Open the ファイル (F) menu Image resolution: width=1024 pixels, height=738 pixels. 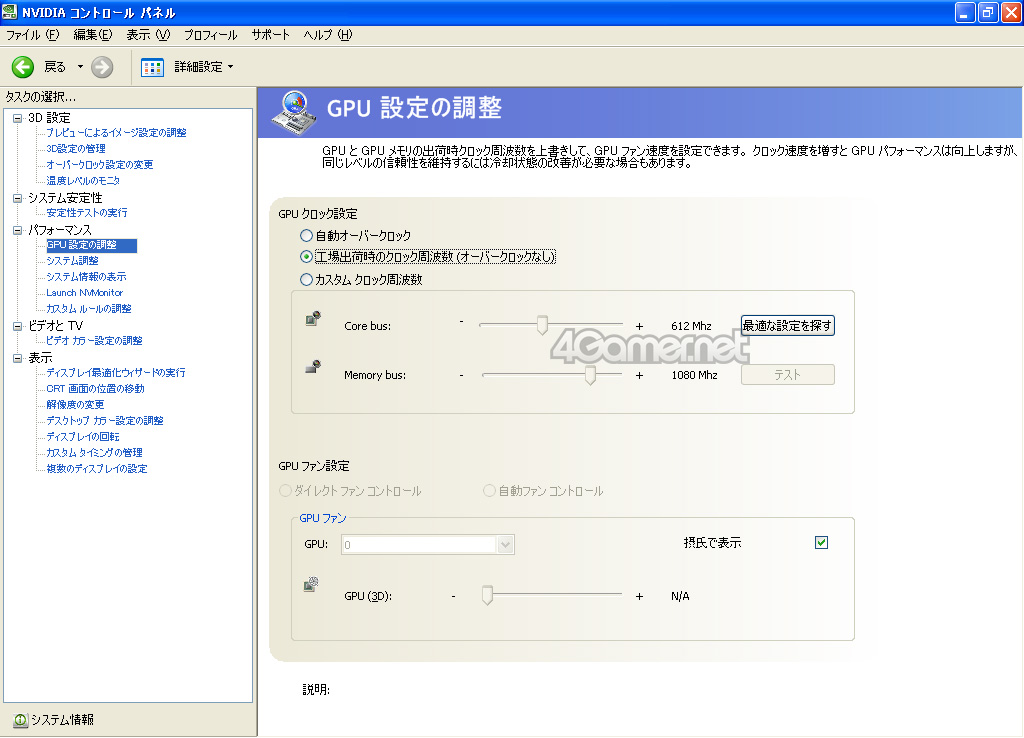pyautogui.click(x=33, y=35)
